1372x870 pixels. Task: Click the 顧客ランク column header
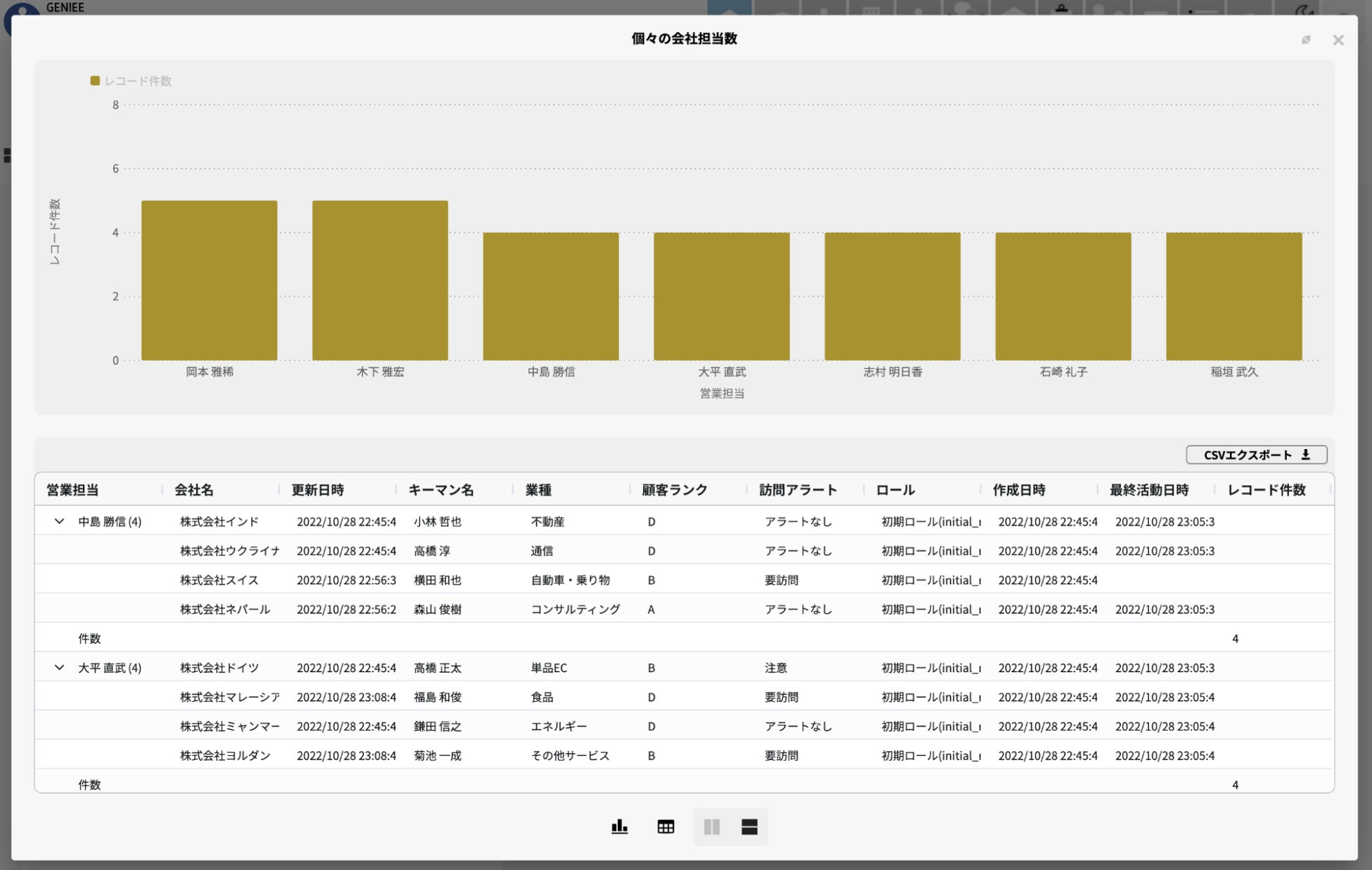pos(674,490)
